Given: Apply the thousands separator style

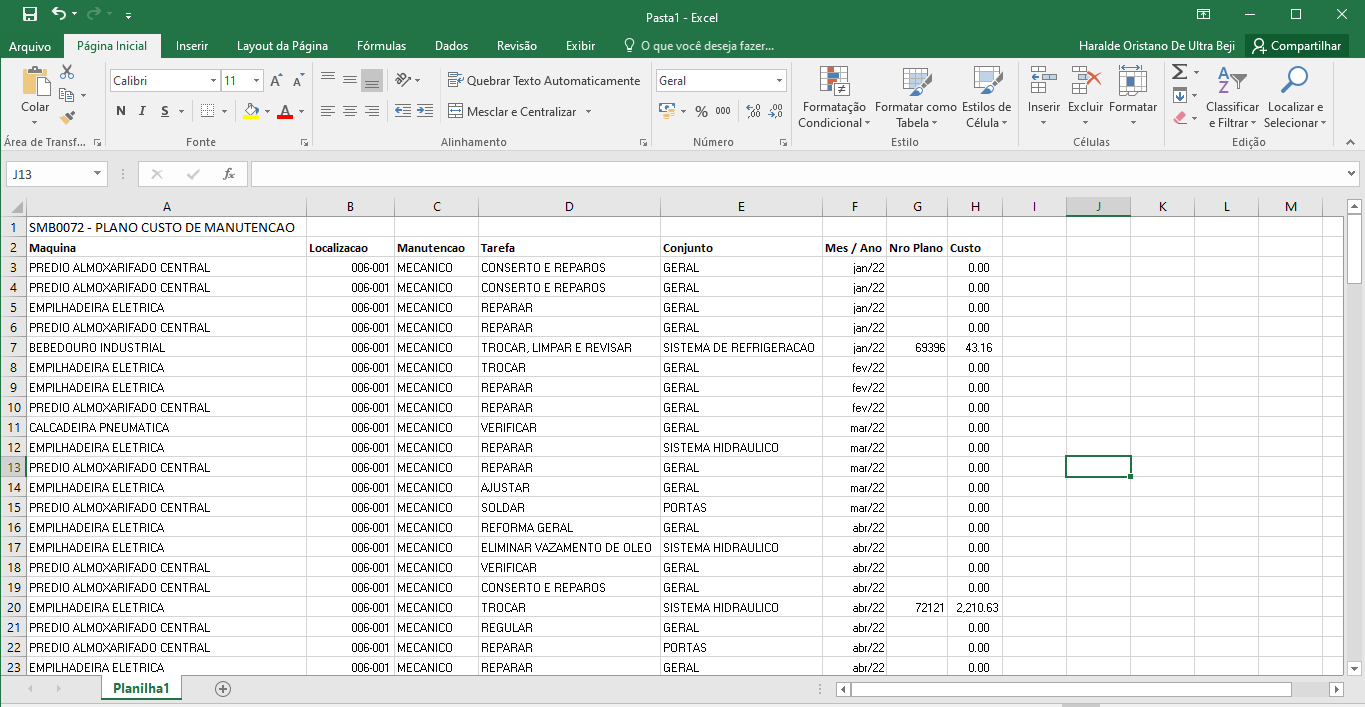Looking at the screenshot, I should tap(723, 112).
